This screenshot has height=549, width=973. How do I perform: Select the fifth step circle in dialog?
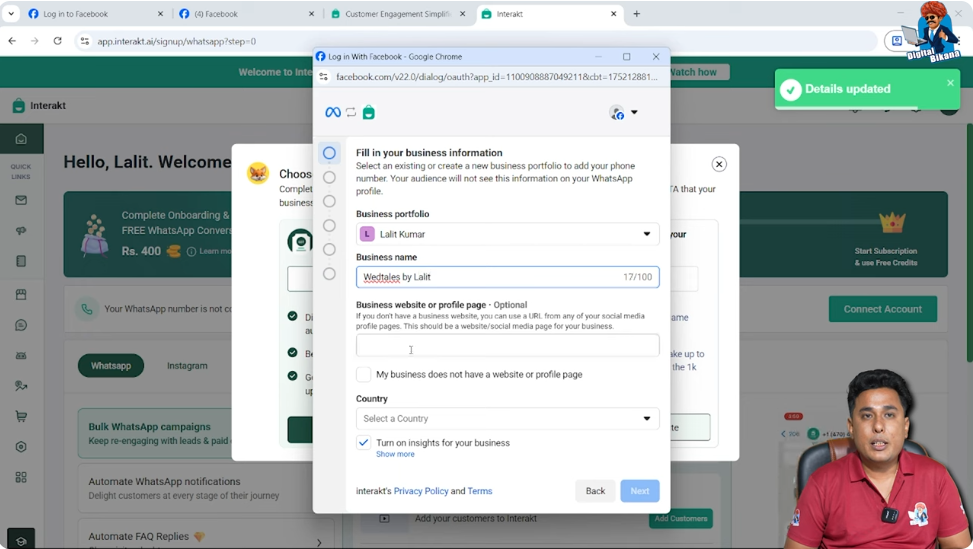pos(330,249)
